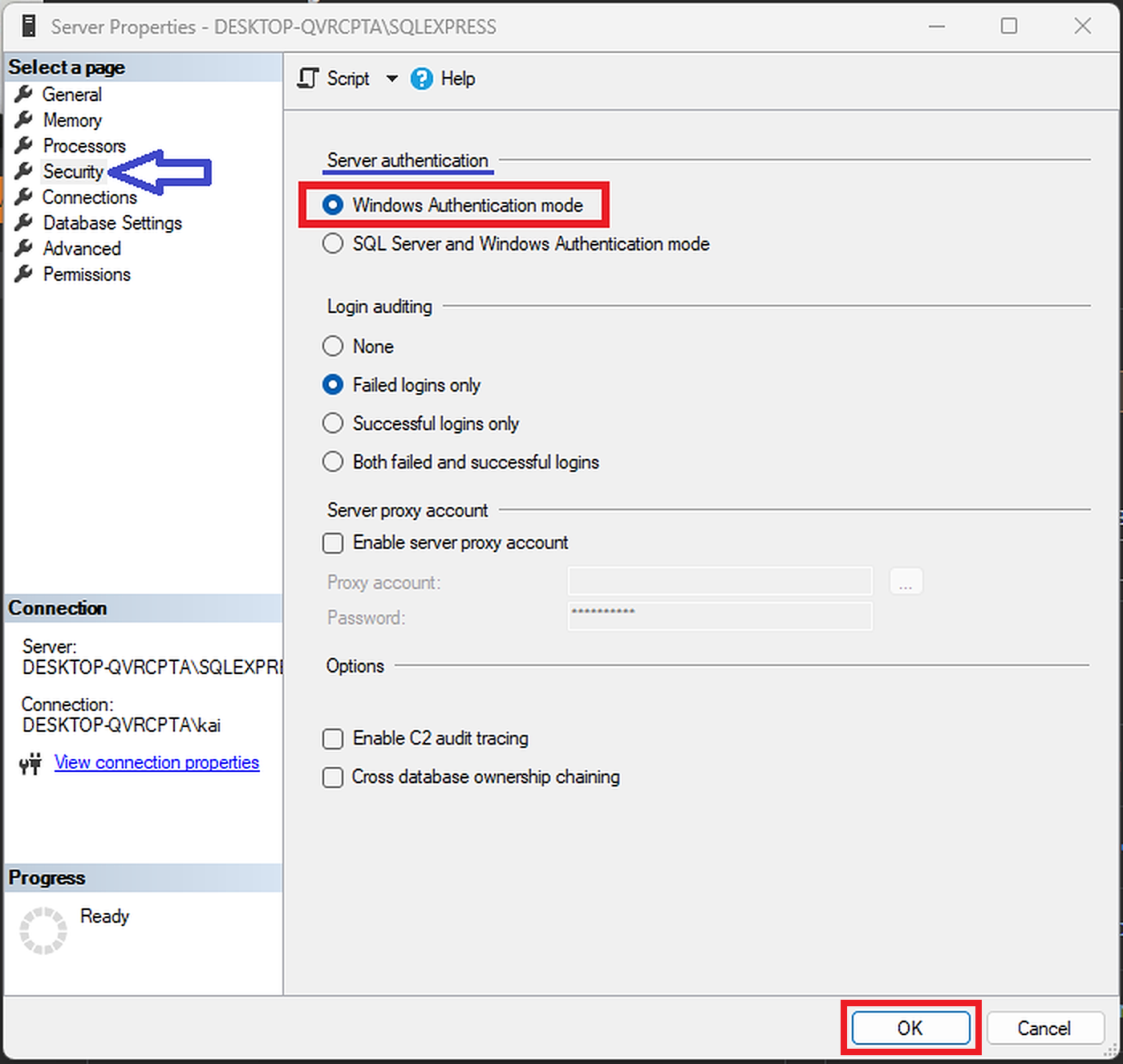Click the Script toolbar label
The height and width of the screenshot is (1064, 1123).
[x=348, y=79]
